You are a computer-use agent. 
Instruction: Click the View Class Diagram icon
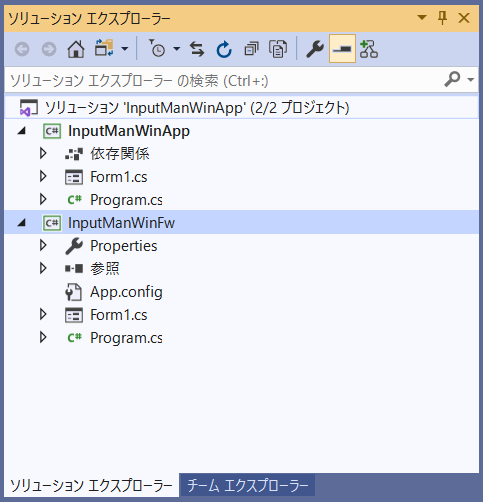[x=369, y=49]
